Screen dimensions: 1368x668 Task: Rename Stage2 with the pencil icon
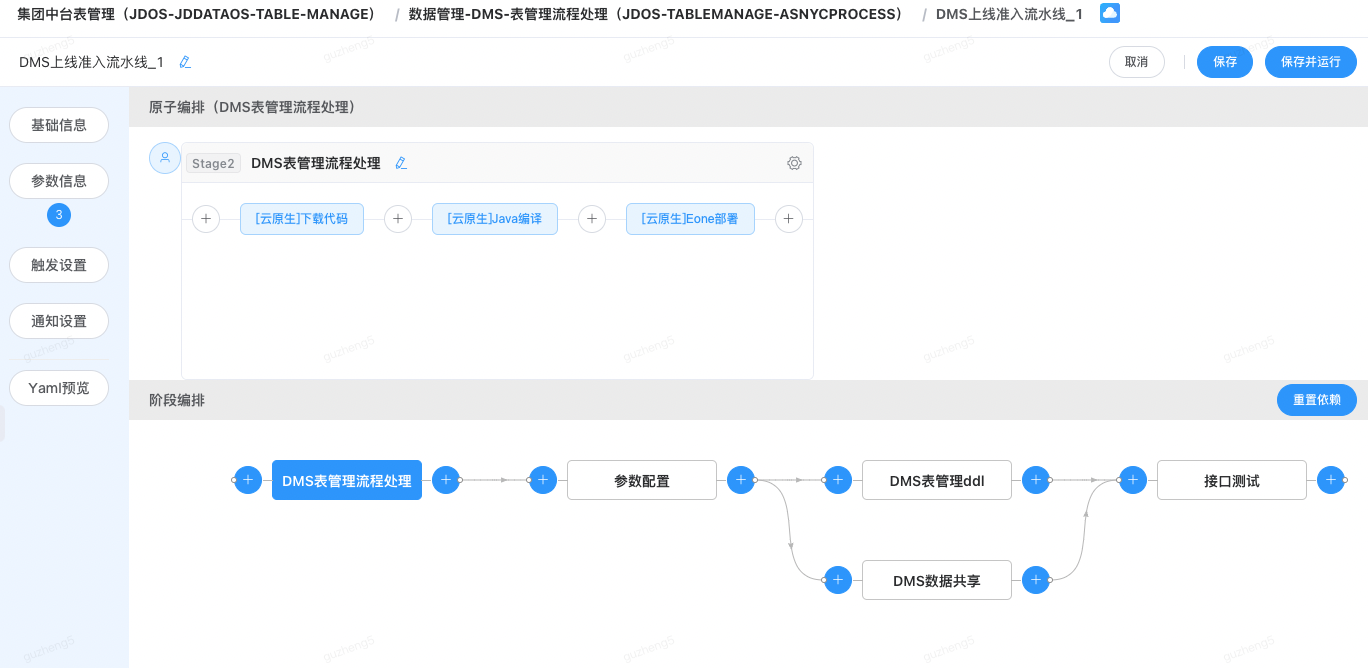401,163
